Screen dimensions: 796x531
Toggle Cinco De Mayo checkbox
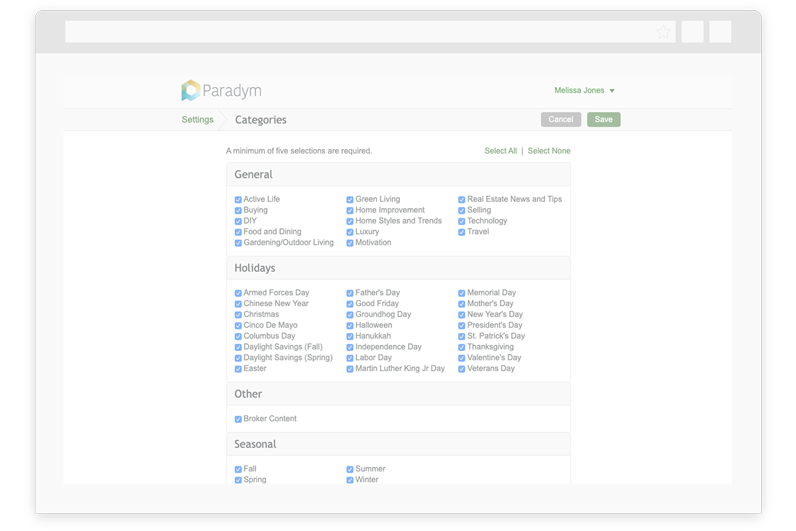pos(238,325)
